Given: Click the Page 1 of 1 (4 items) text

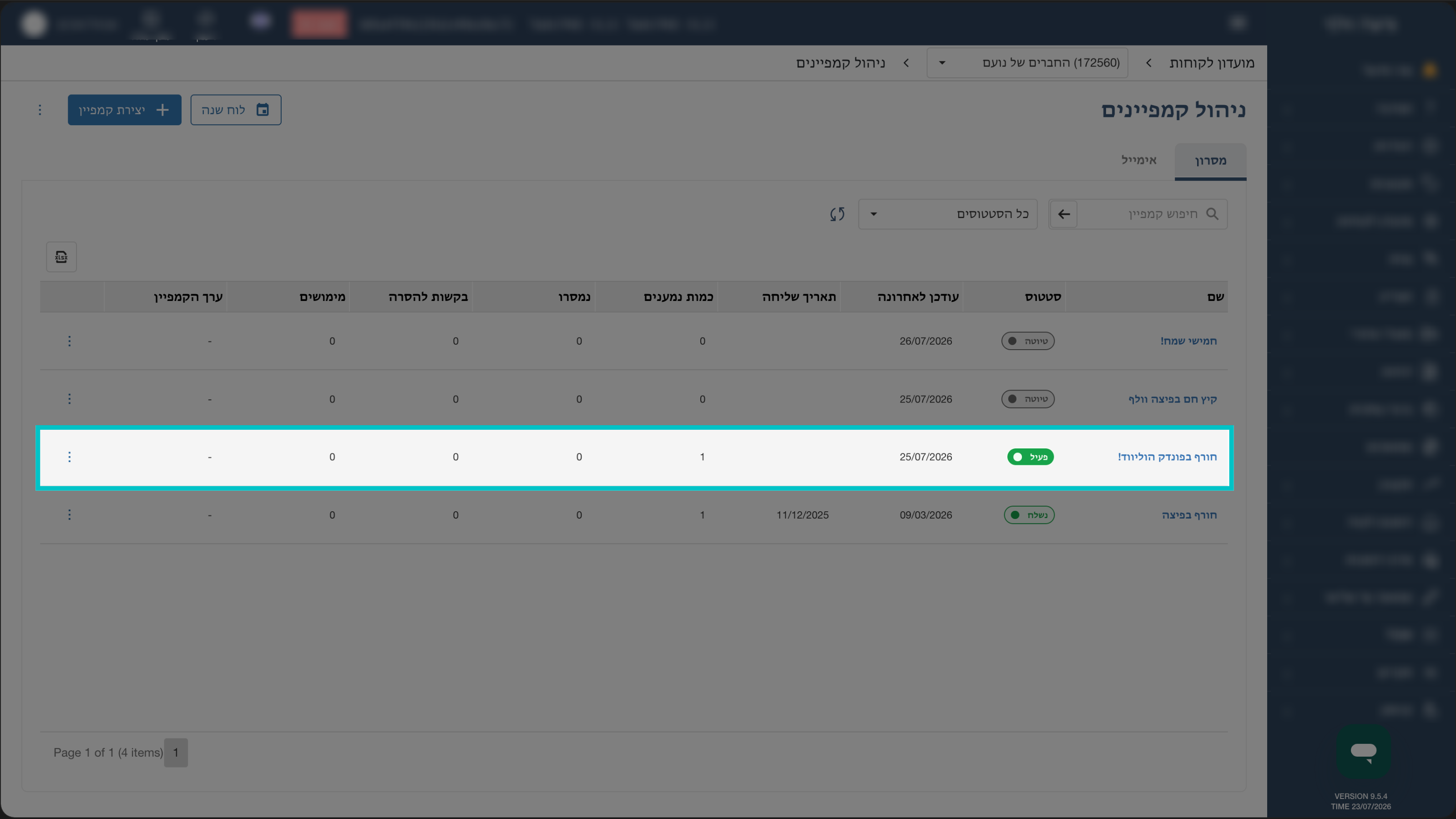Looking at the screenshot, I should pos(108,752).
